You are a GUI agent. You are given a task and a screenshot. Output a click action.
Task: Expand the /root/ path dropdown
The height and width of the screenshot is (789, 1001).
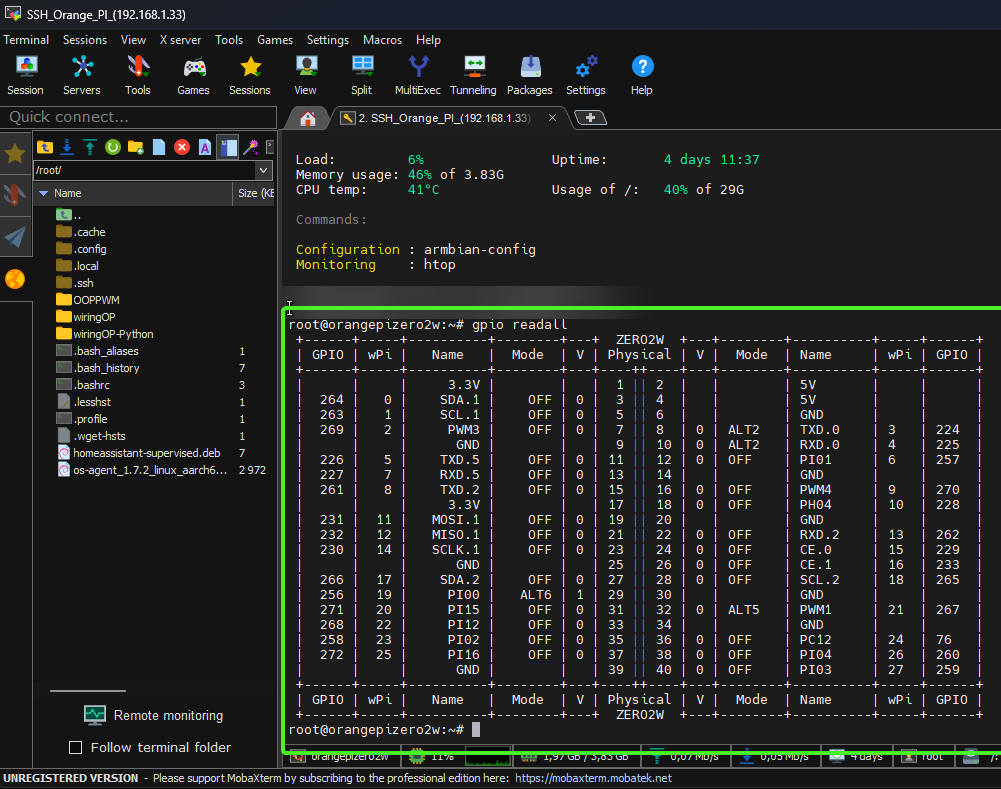[x=264, y=171]
